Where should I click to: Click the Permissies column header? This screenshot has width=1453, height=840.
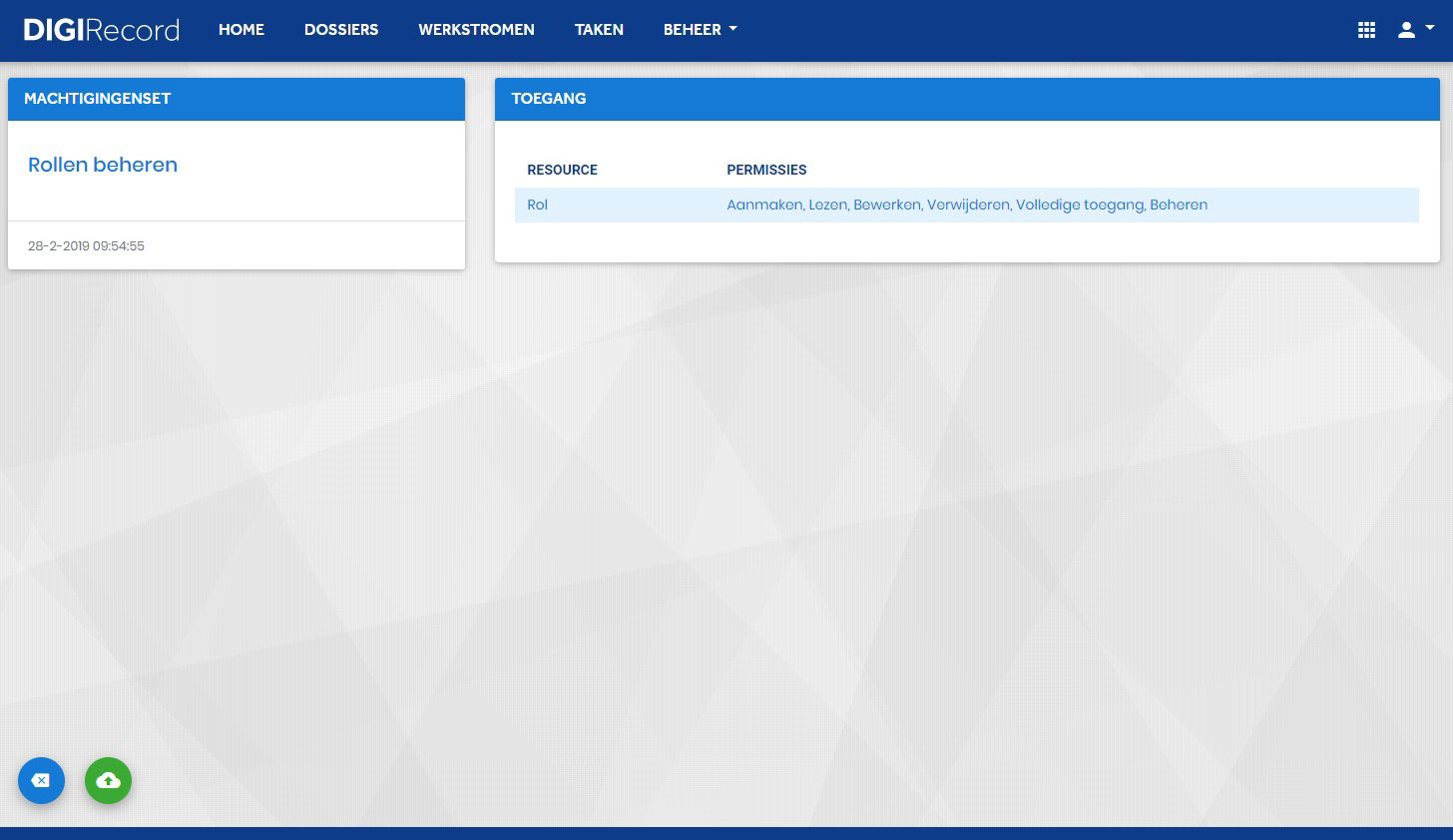pyautogui.click(x=766, y=170)
